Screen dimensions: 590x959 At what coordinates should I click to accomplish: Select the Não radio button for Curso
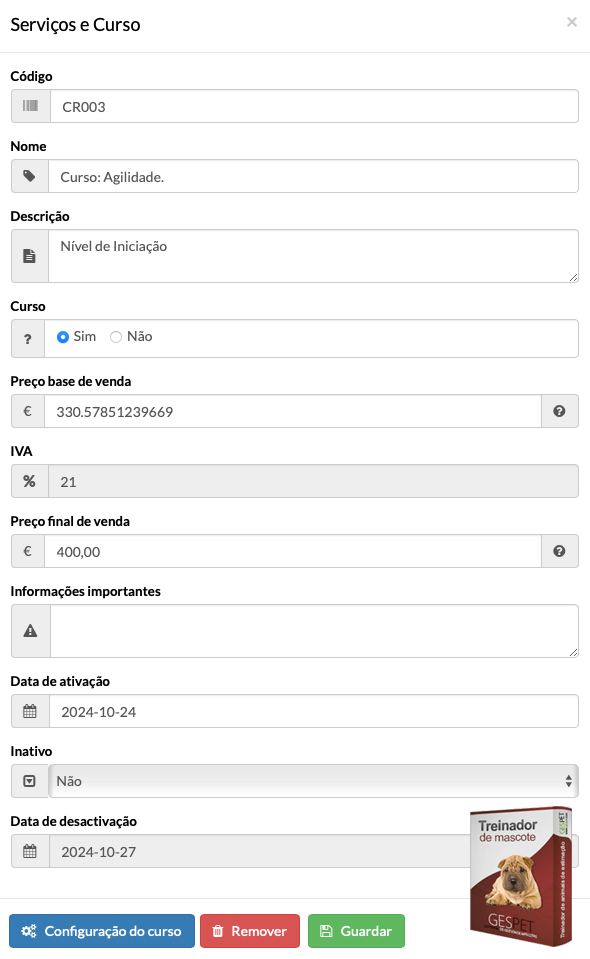tap(116, 337)
